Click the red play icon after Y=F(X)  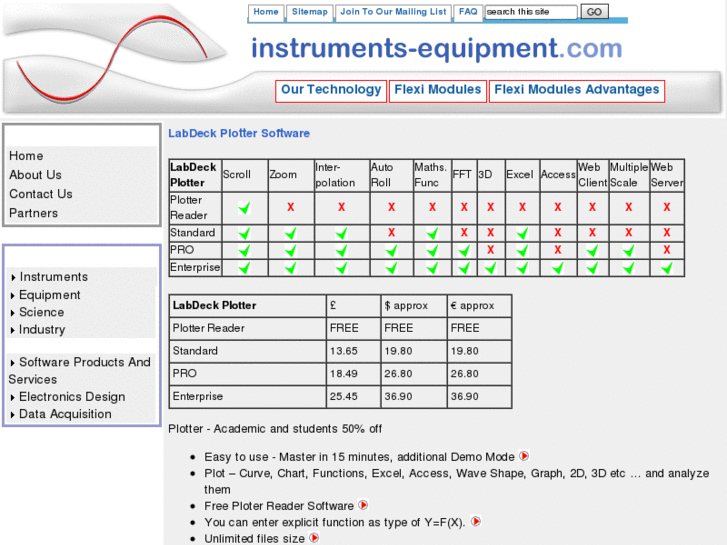[x=476, y=521]
